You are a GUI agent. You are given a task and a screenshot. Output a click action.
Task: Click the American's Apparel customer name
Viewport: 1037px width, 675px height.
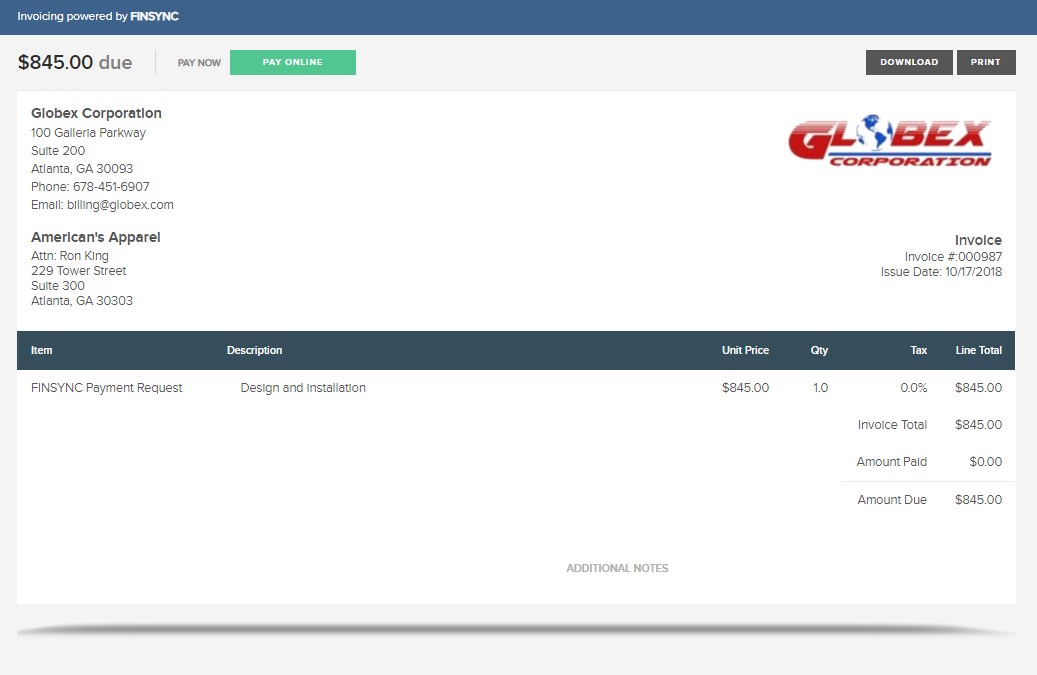tap(95, 237)
